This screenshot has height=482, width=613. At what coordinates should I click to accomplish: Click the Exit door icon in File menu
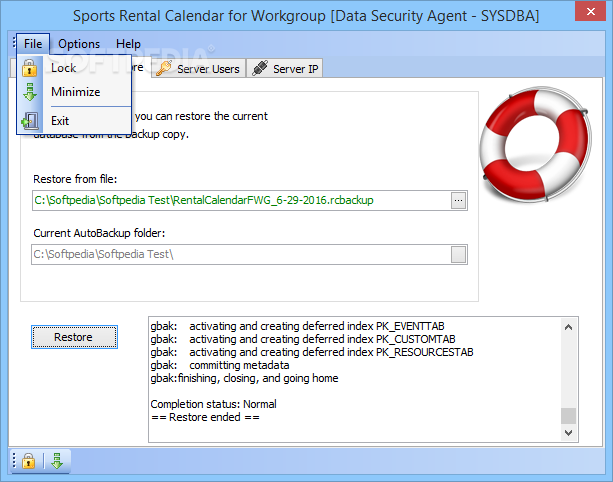(30, 121)
